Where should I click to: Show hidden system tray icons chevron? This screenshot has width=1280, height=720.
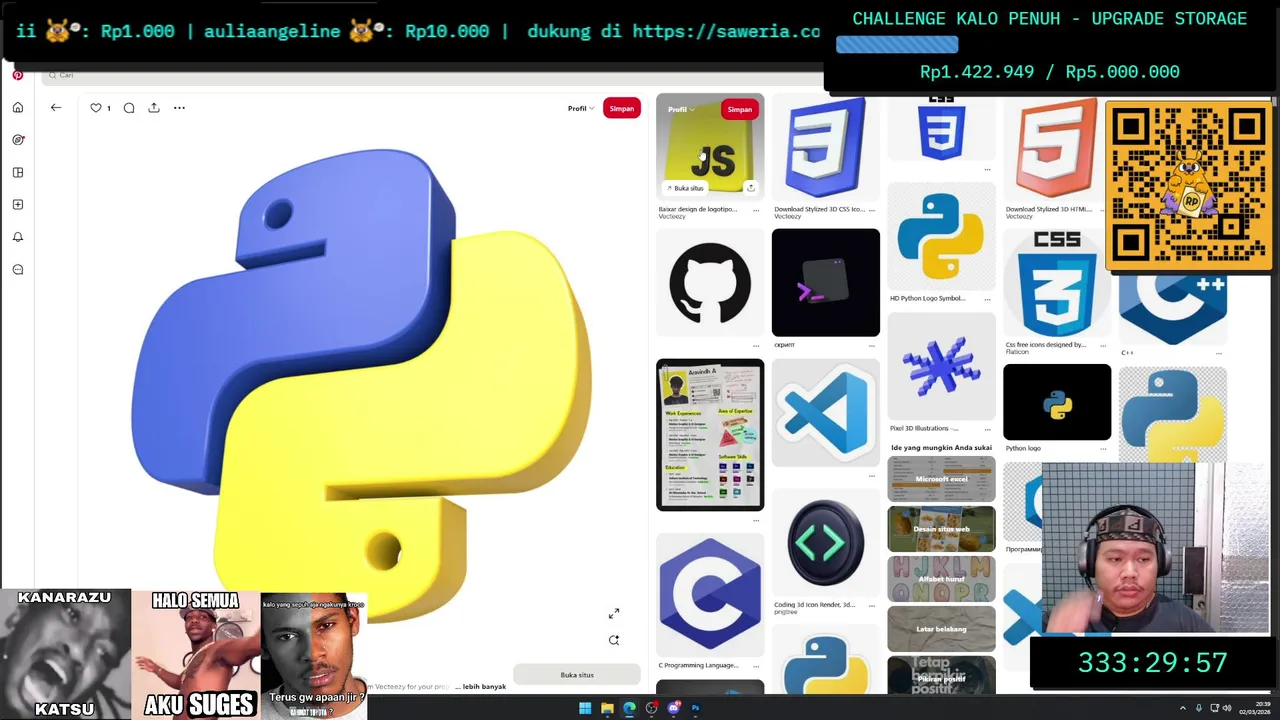(1182, 708)
